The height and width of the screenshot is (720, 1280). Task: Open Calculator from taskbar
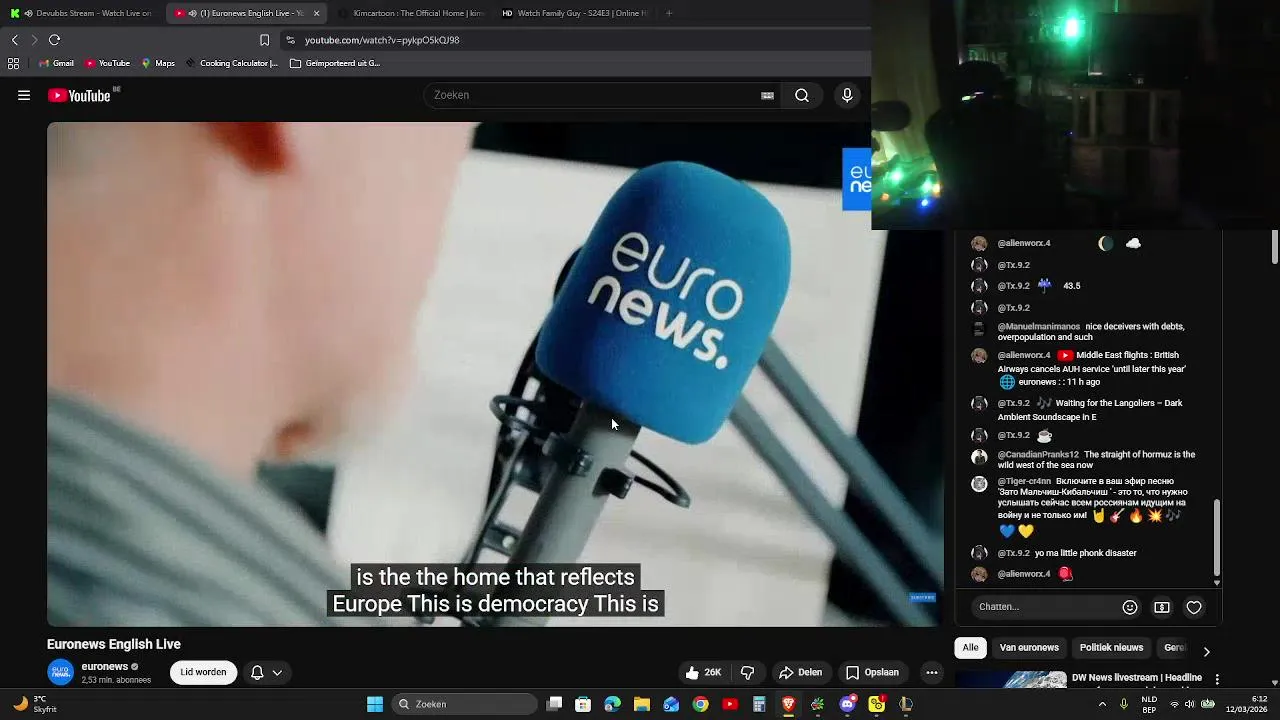coord(759,704)
